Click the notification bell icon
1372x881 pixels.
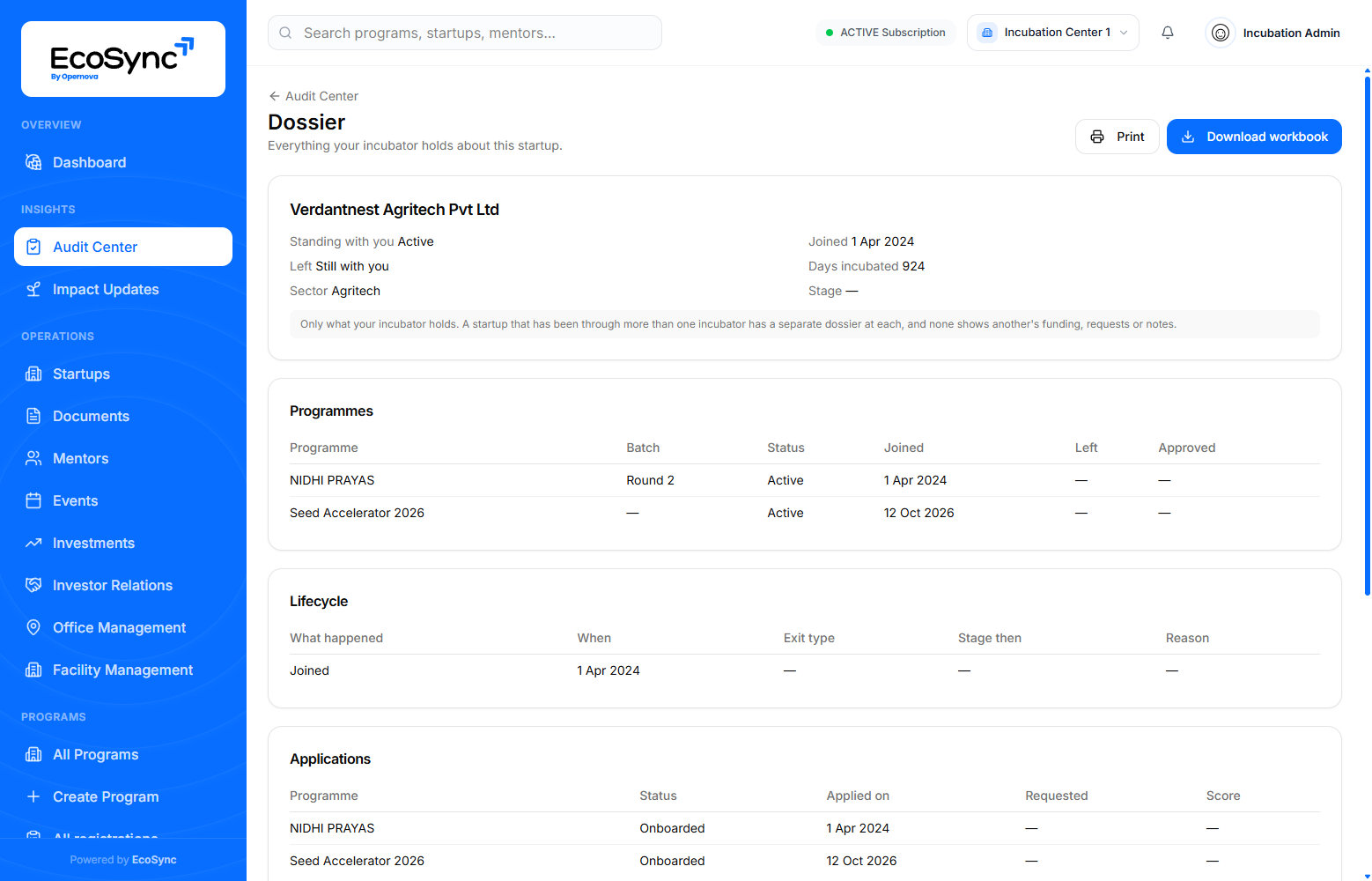pyautogui.click(x=1168, y=33)
